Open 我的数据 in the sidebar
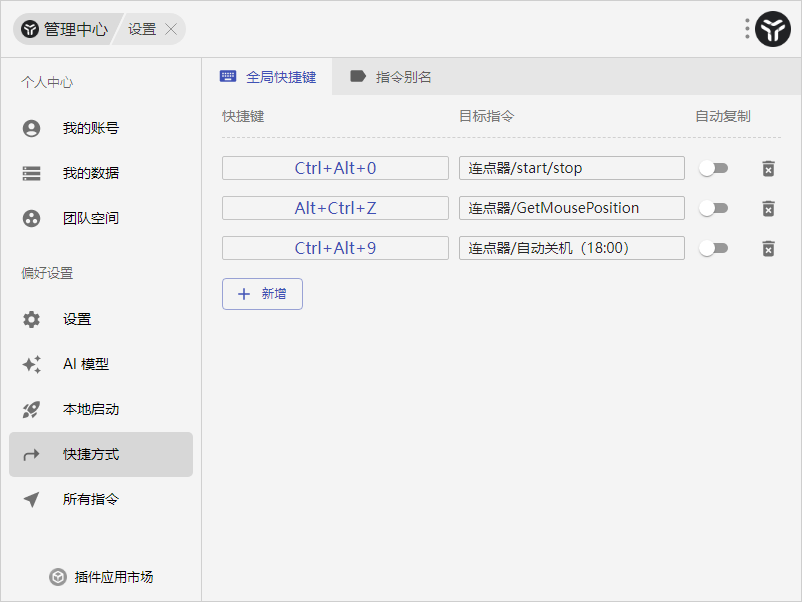The width and height of the screenshot is (802, 602). tap(90, 173)
